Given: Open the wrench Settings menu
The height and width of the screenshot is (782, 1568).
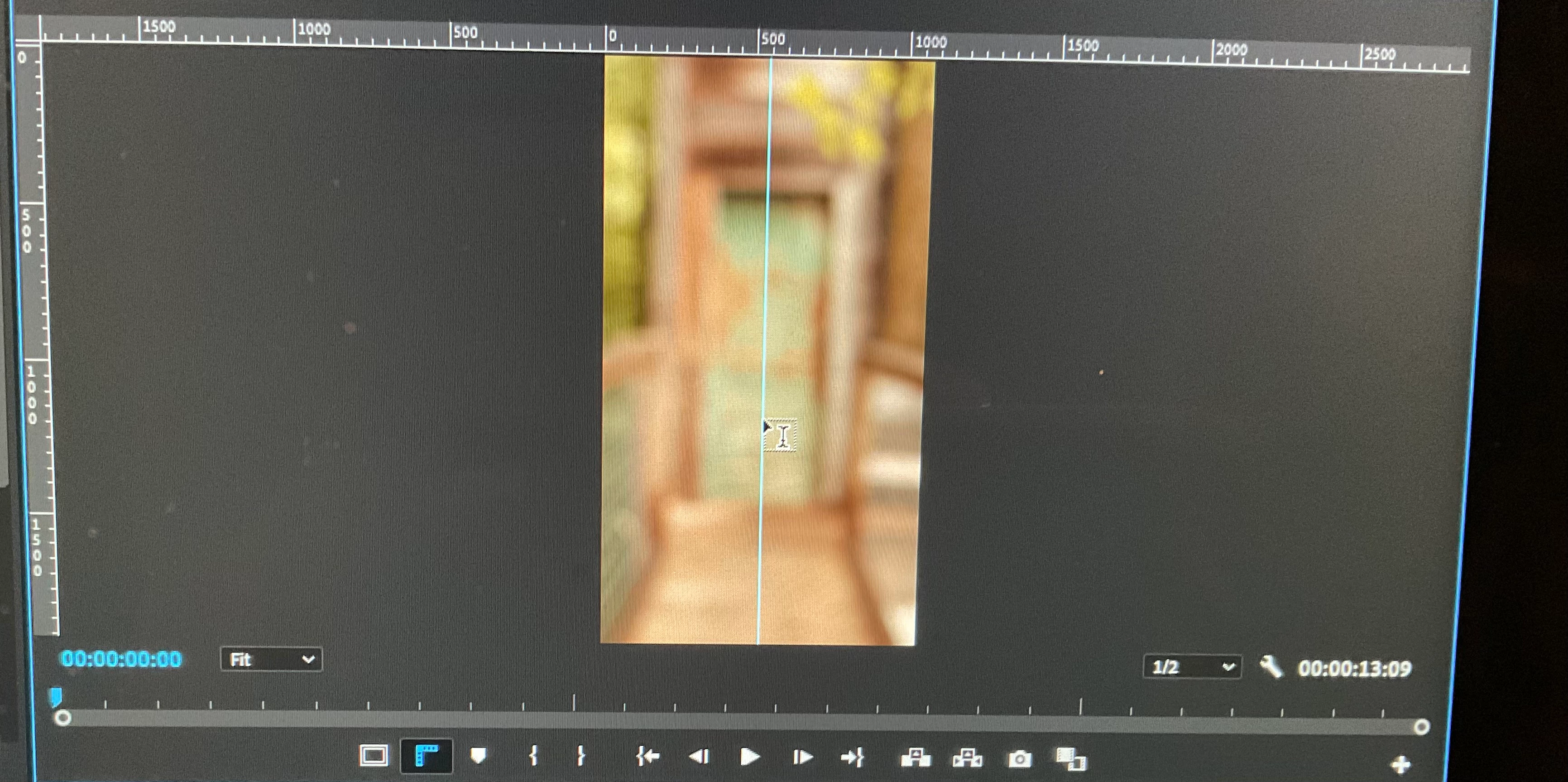Looking at the screenshot, I should pos(1271,667).
